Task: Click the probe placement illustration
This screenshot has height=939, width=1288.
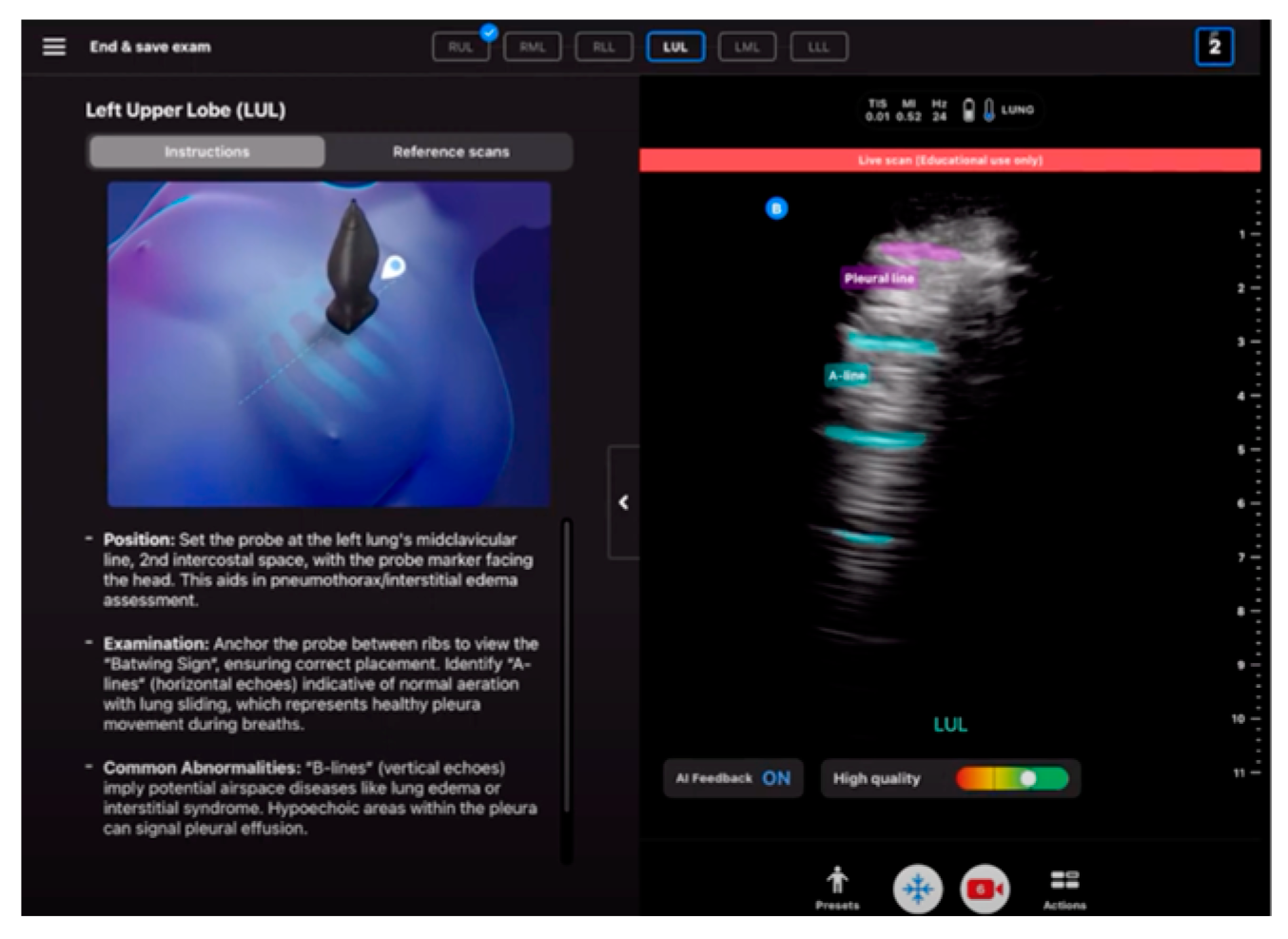Action: coord(329,343)
